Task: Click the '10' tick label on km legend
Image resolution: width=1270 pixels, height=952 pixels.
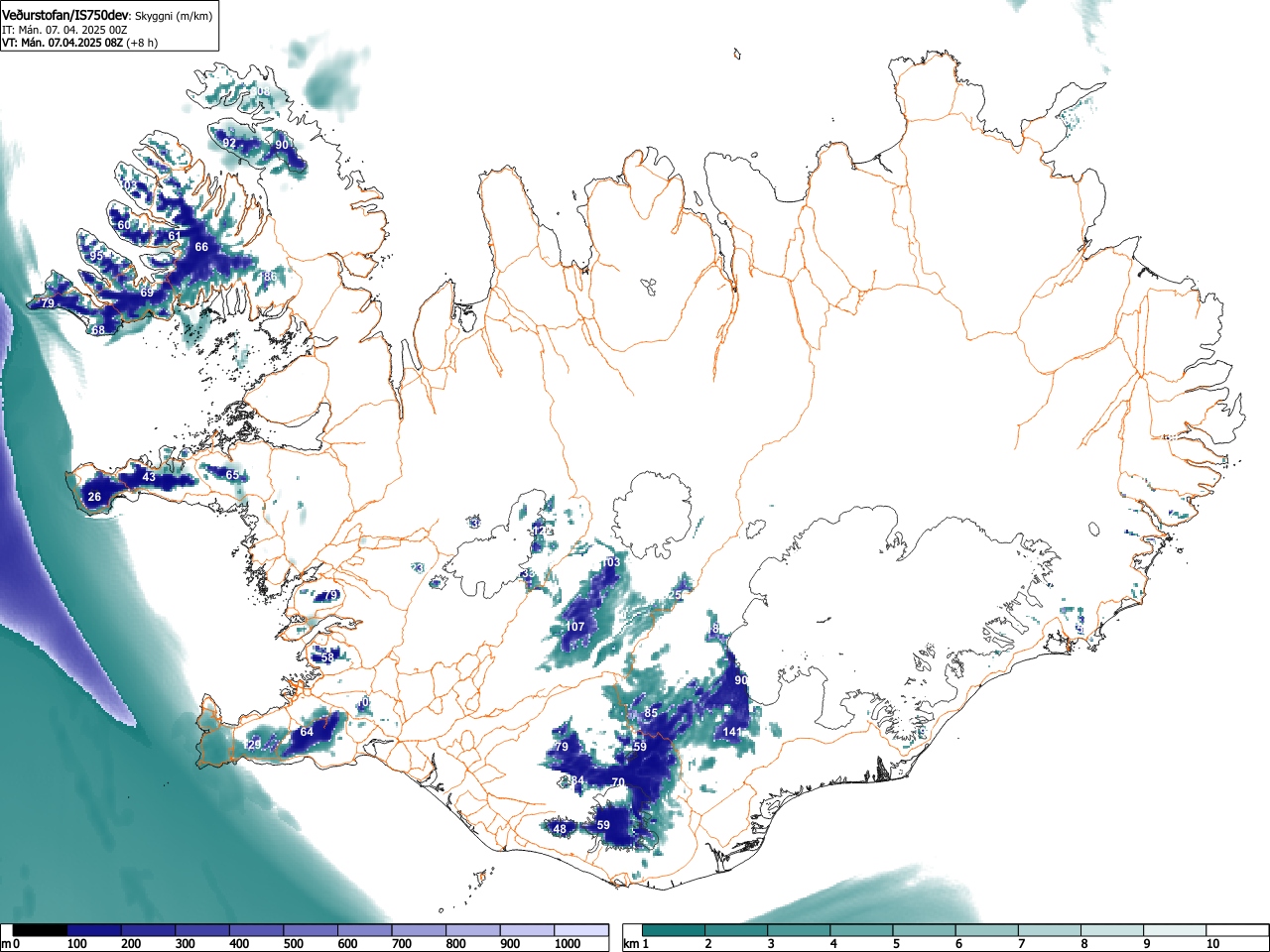Action: click(x=1212, y=944)
